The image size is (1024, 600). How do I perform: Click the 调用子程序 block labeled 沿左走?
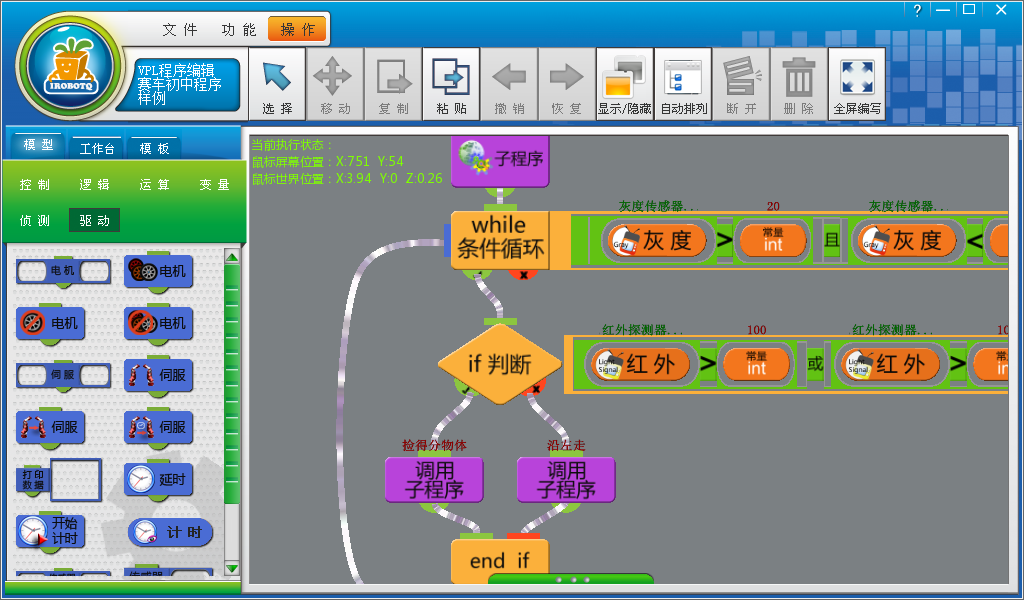coord(566,480)
